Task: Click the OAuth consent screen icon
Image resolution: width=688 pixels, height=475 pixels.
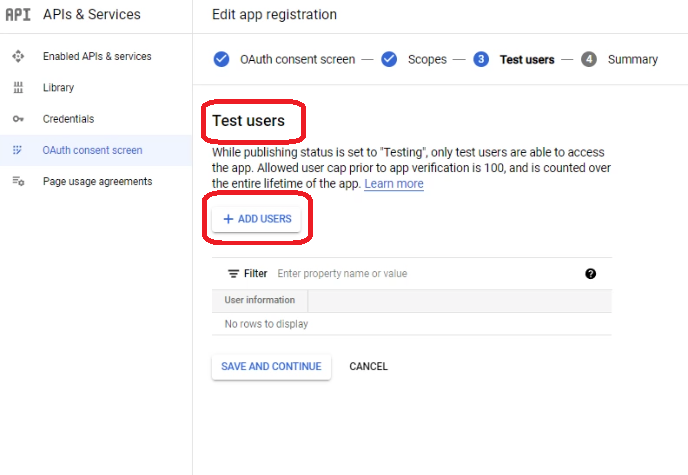Action: coord(18,150)
